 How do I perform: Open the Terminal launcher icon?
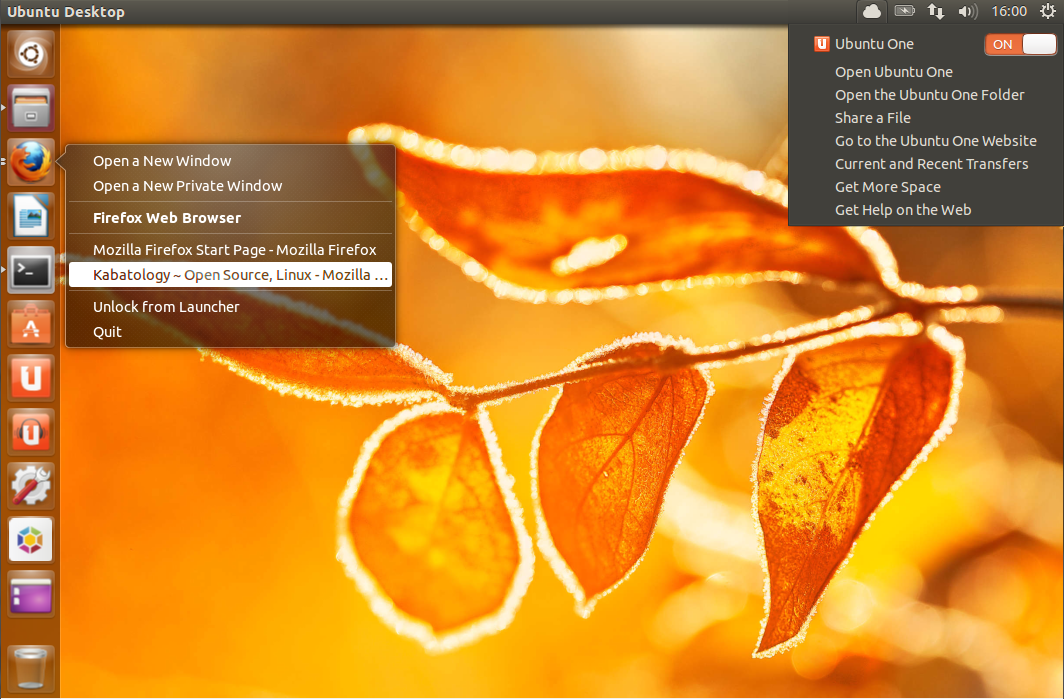(31, 269)
